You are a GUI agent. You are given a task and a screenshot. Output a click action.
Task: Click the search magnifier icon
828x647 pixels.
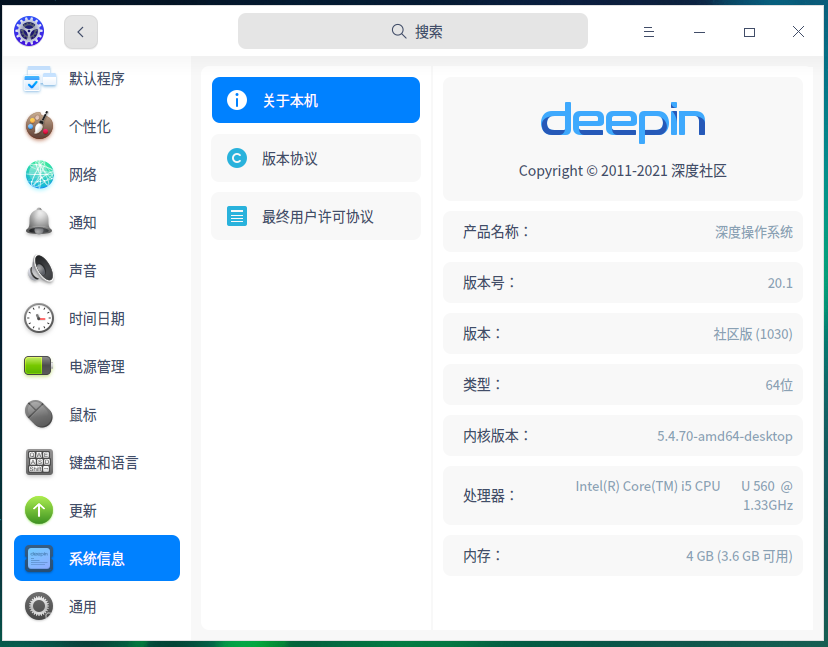point(399,32)
